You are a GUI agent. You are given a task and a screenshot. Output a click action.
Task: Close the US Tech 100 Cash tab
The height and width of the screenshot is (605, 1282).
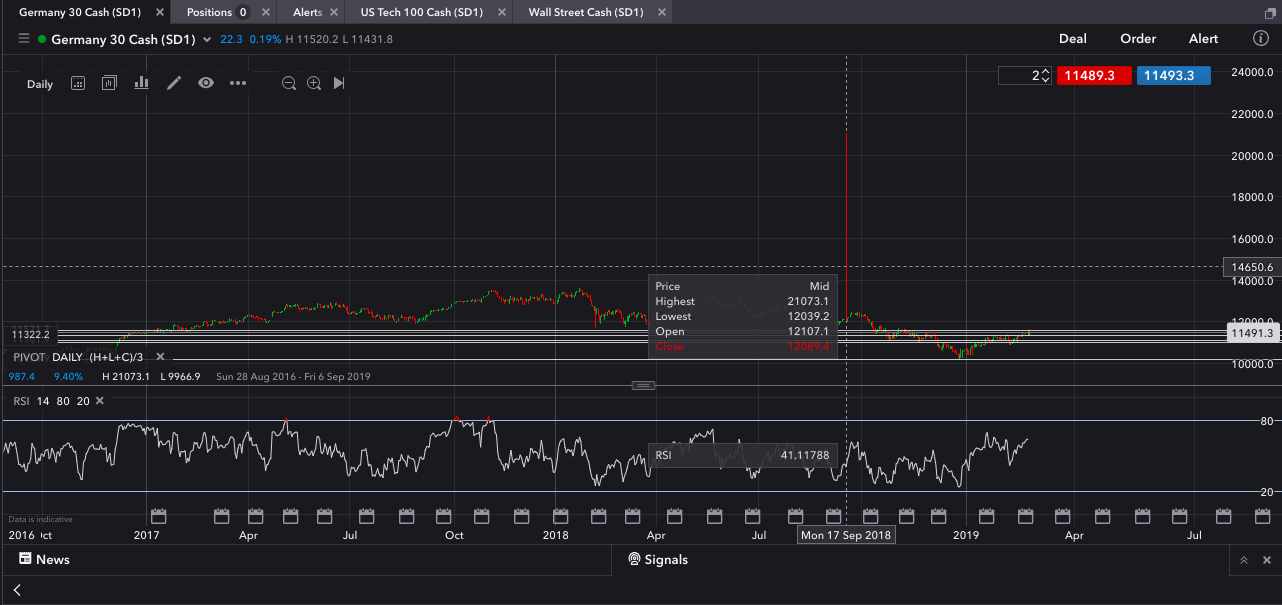(500, 12)
